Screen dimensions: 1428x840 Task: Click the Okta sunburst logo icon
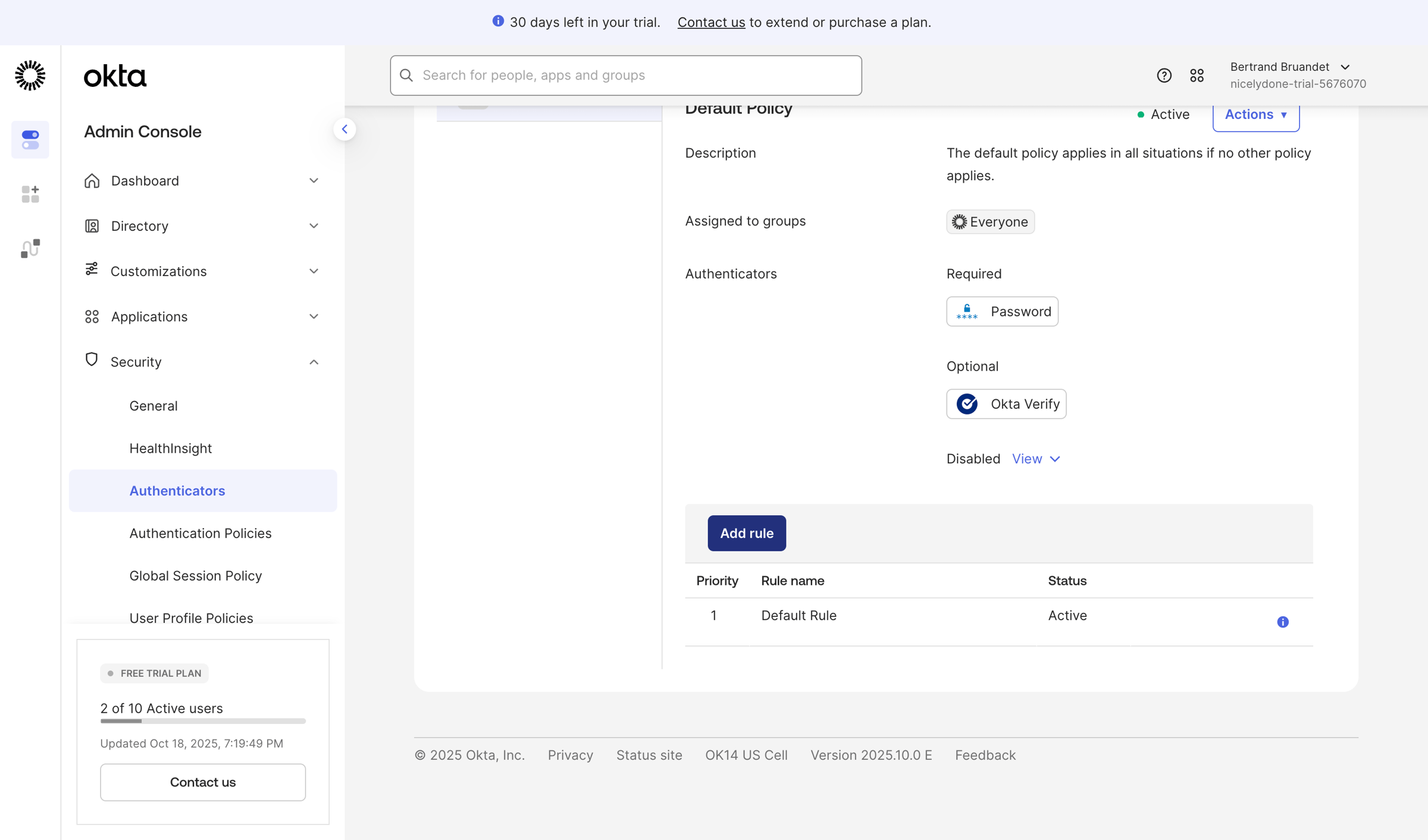[x=30, y=76]
